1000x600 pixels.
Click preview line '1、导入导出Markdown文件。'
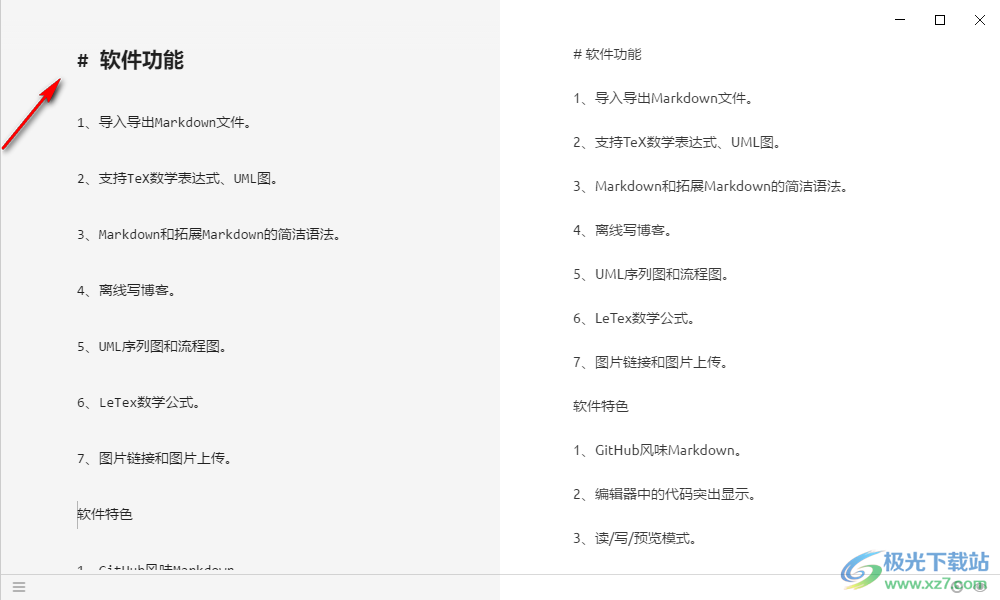(663, 98)
